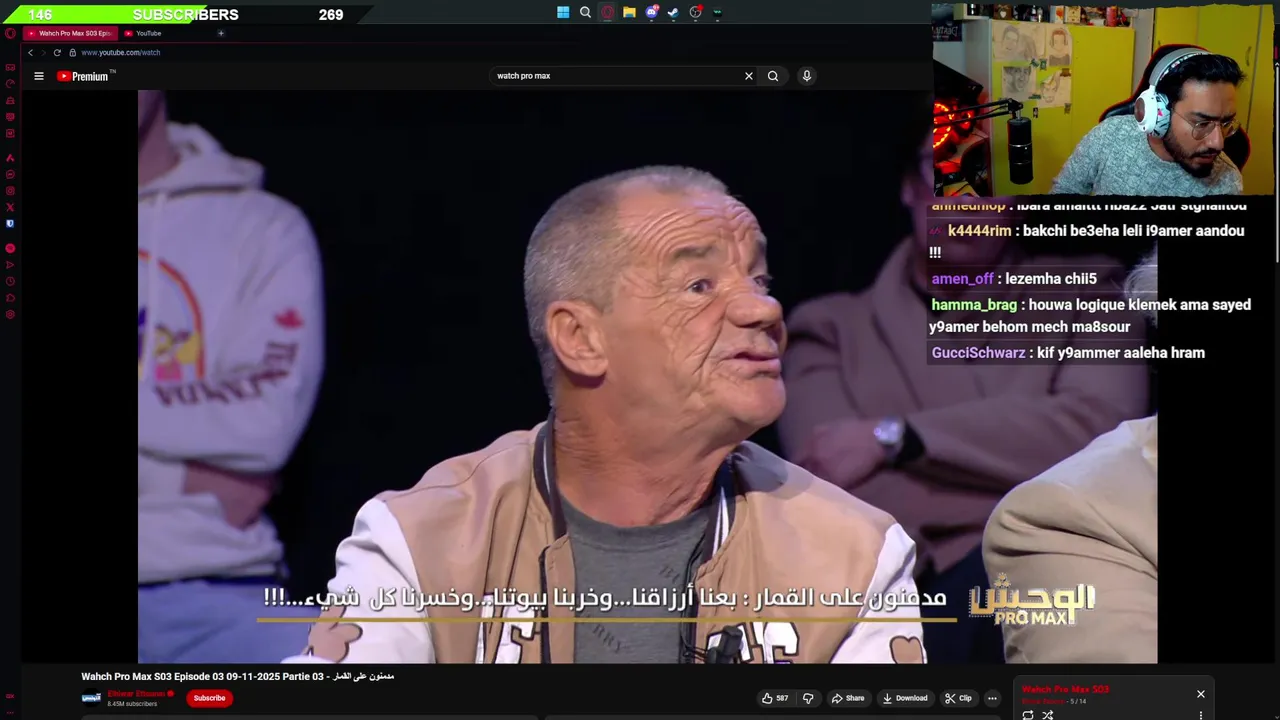Share the Wahch Pro Max video
The image size is (1280, 720).
point(848,698)
